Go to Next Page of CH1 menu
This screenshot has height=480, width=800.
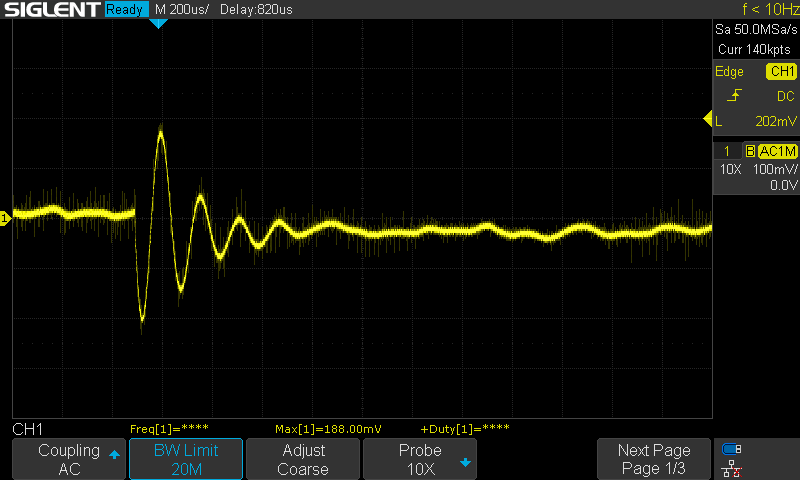click(654, 459)
